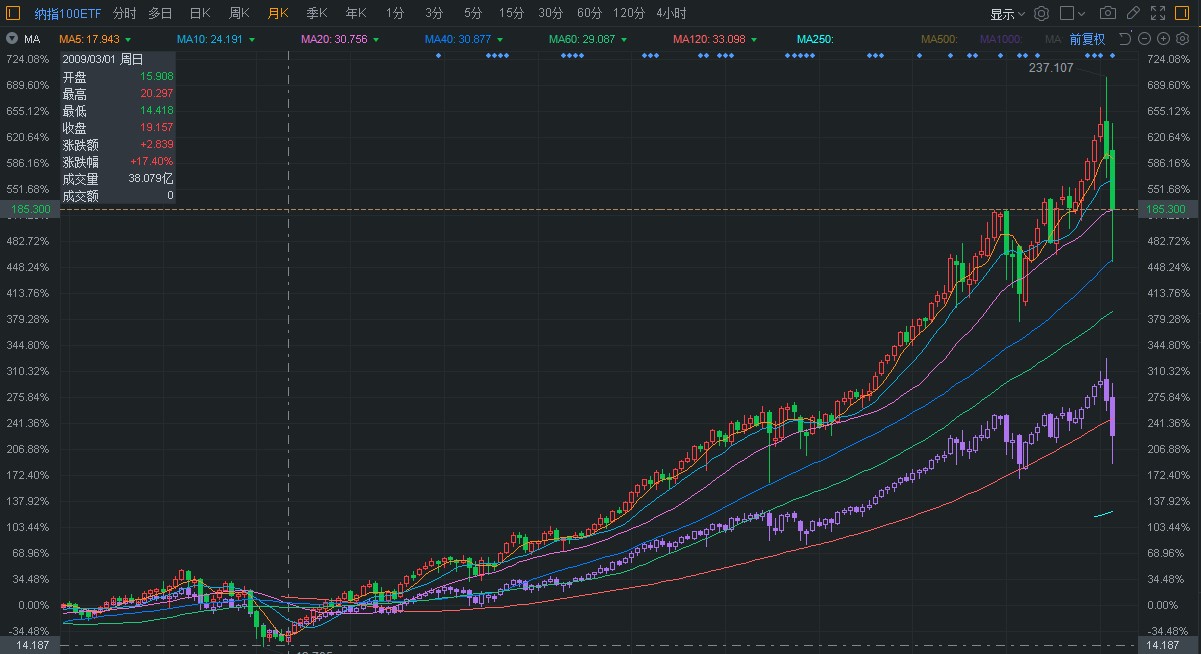Open chart settings gear in top toolbar

pyautogui.click(x=1041, y=13)
